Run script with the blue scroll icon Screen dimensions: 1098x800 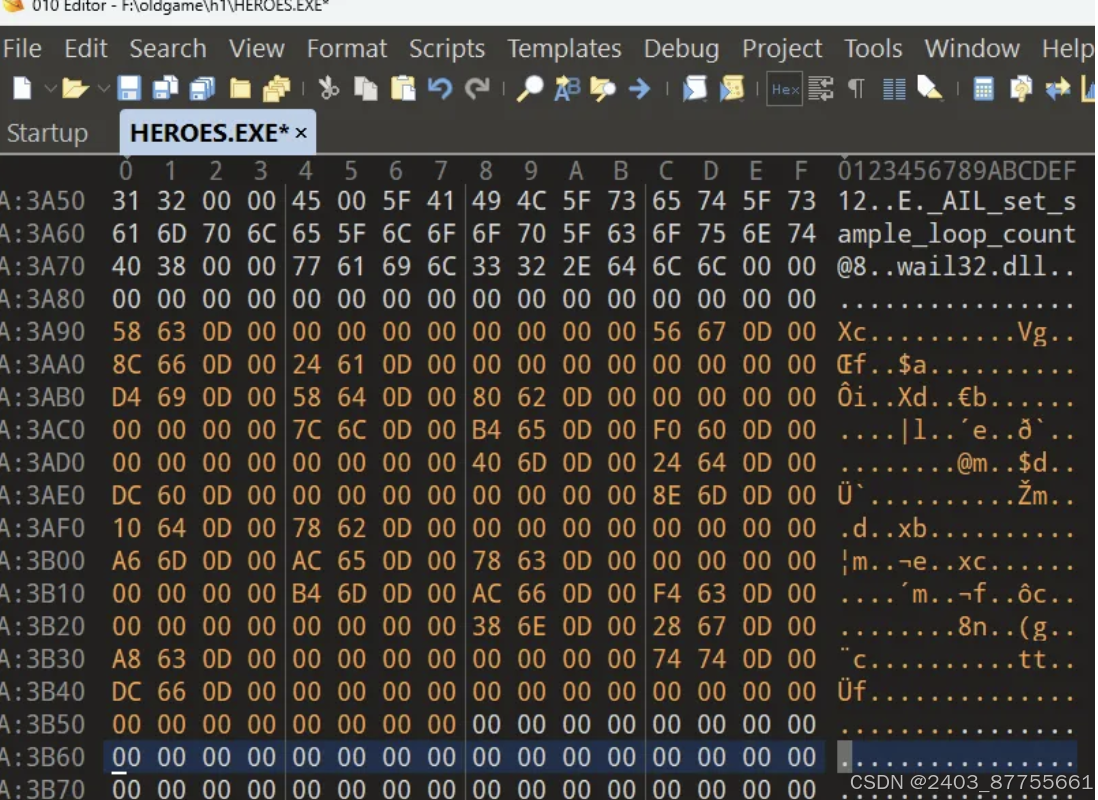click(695, 89)
